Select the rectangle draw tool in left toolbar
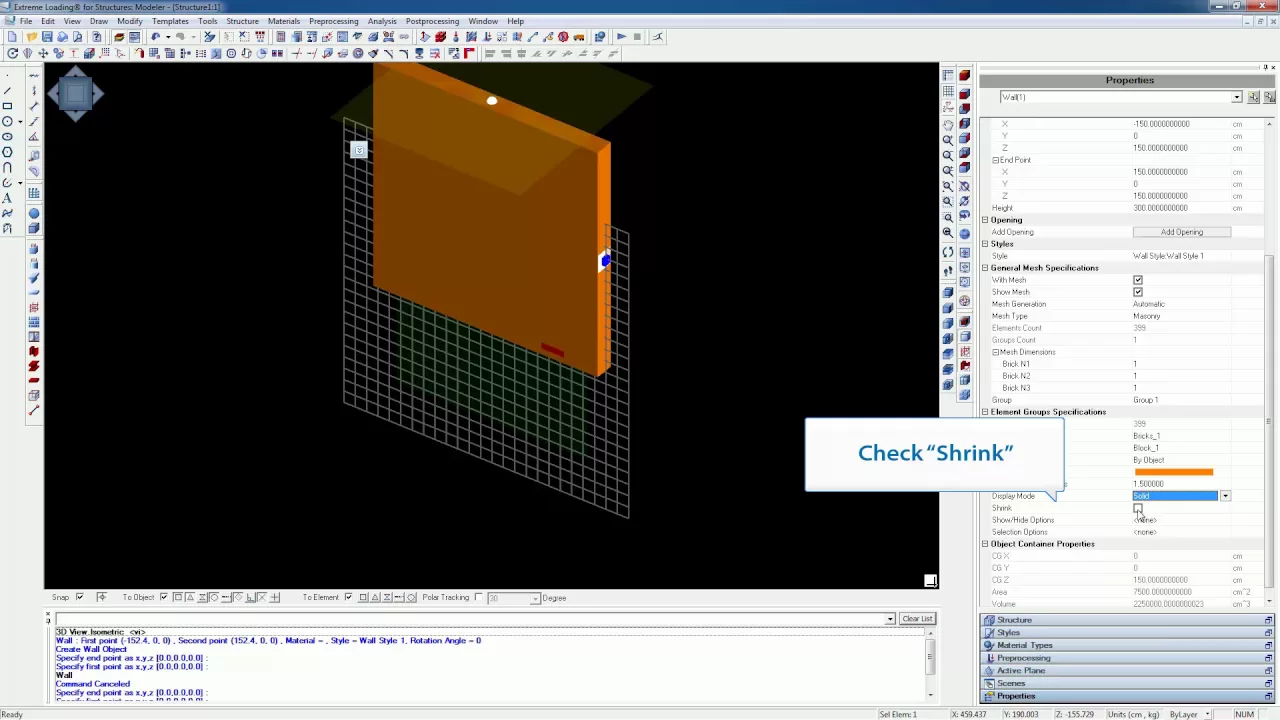The height and width of the screenshot is (720, 1280). 7,106
